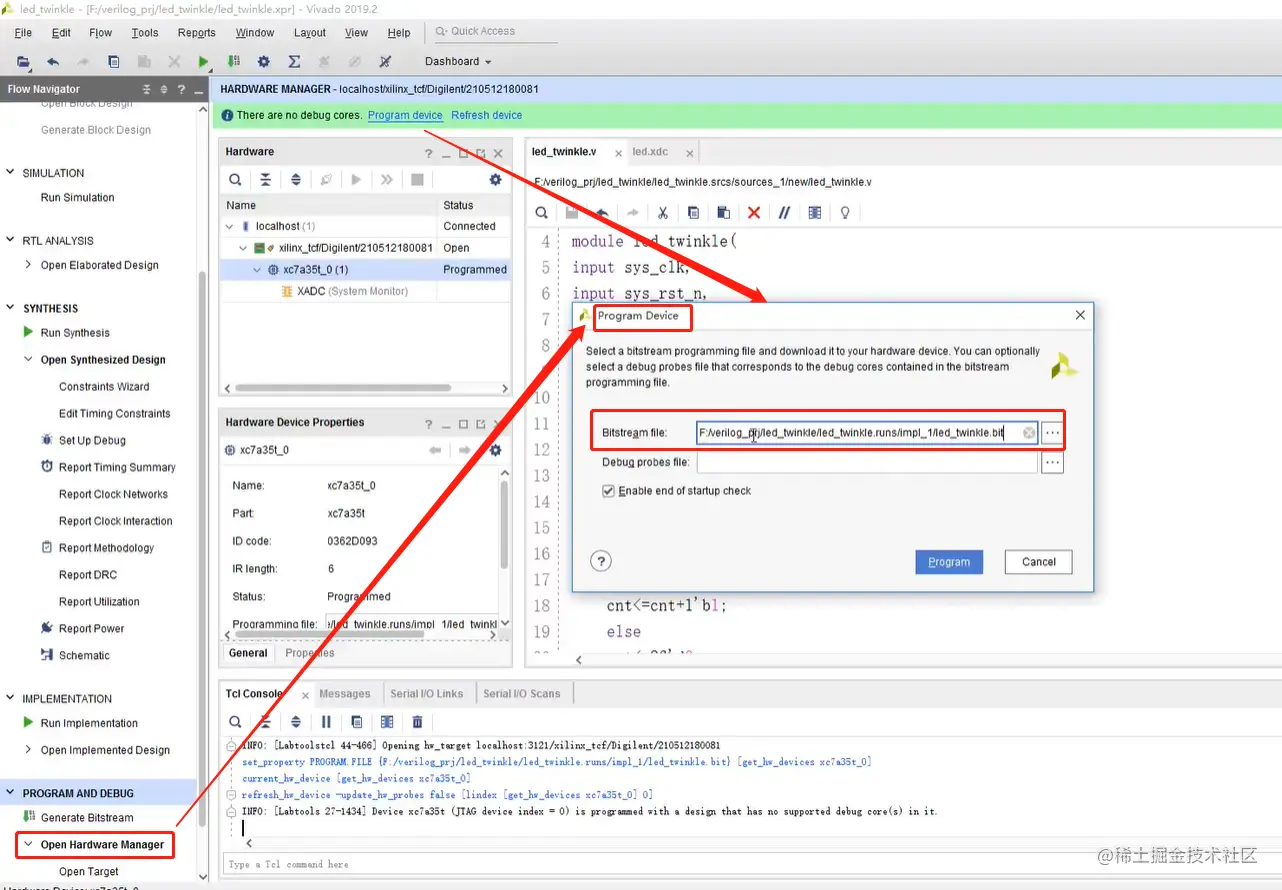Switch to the Messages tab
This screenshot has height=890, width=1282.
point(345,694)
